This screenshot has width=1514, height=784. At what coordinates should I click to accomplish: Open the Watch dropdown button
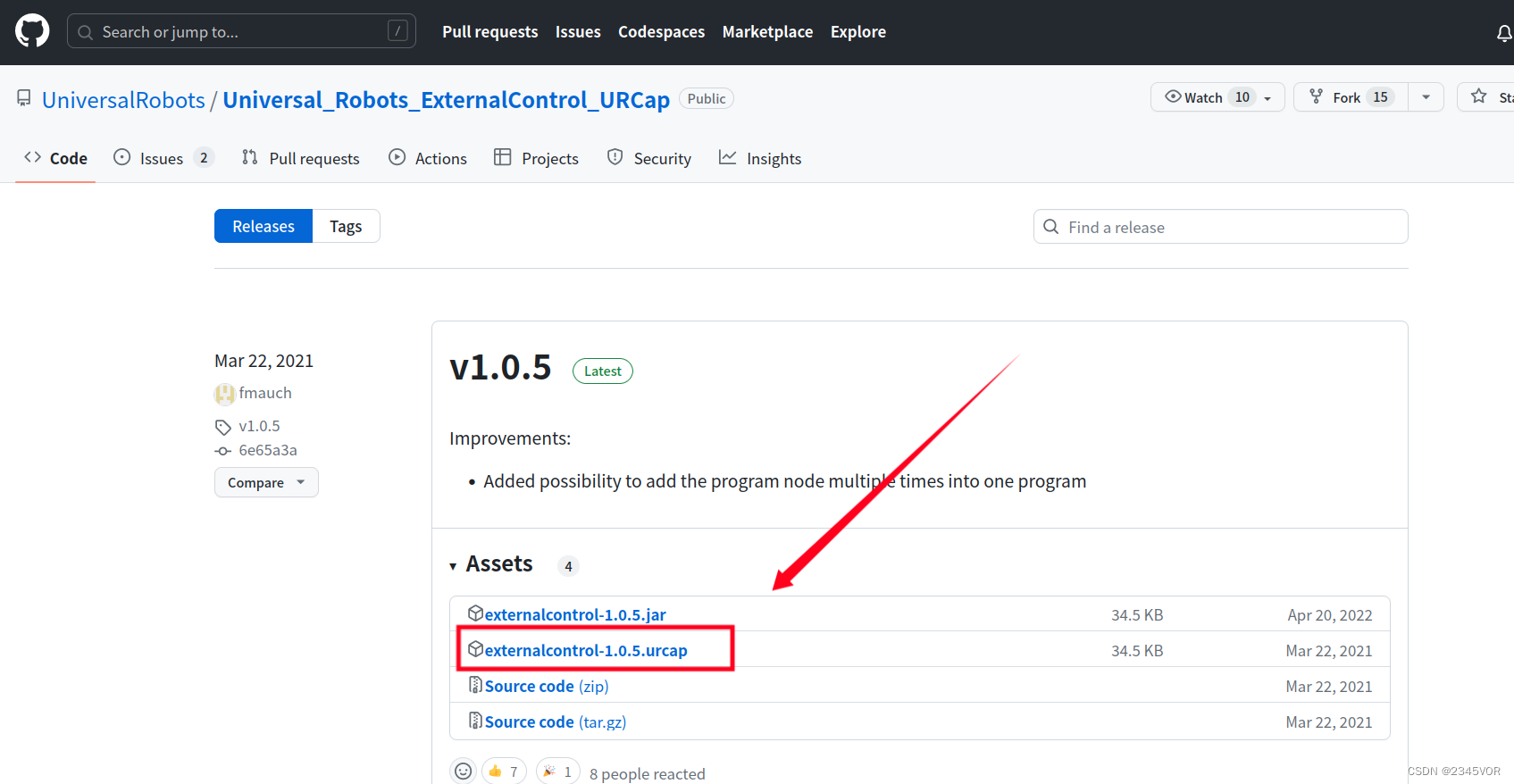tap(1217, 97)
